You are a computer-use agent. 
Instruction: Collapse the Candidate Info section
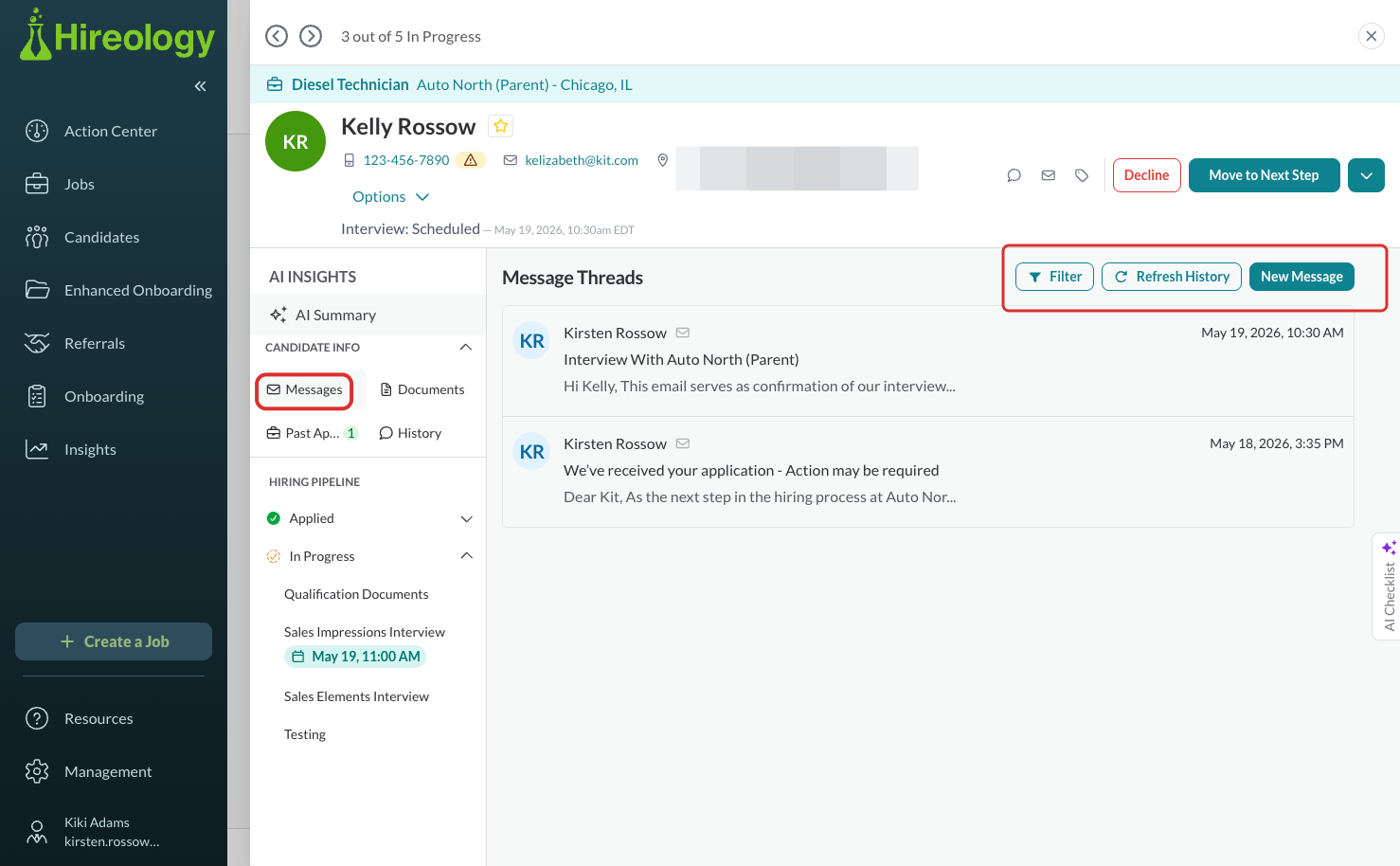(465, 347)
